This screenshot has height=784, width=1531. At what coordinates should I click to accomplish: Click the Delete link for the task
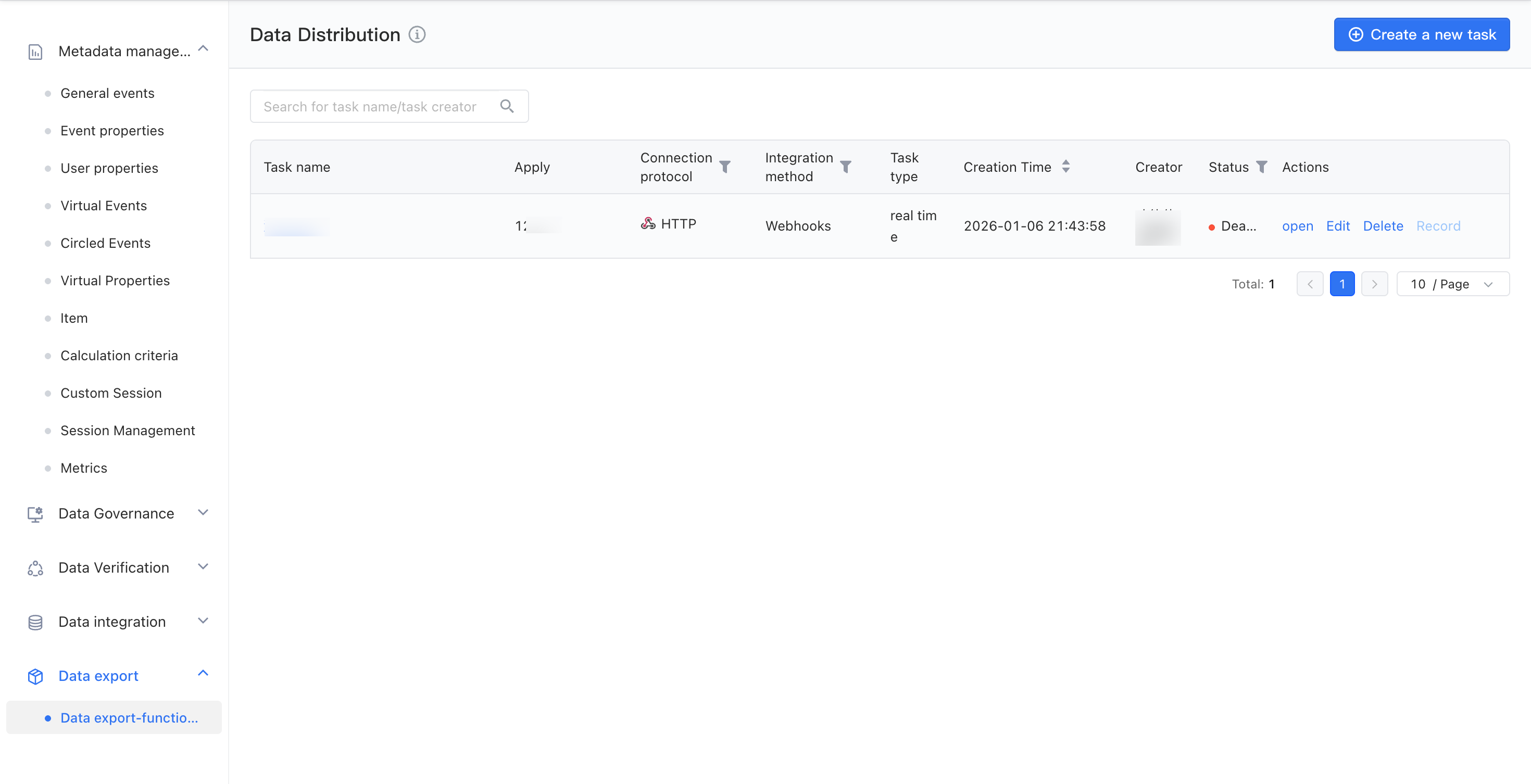point(1383,226)
